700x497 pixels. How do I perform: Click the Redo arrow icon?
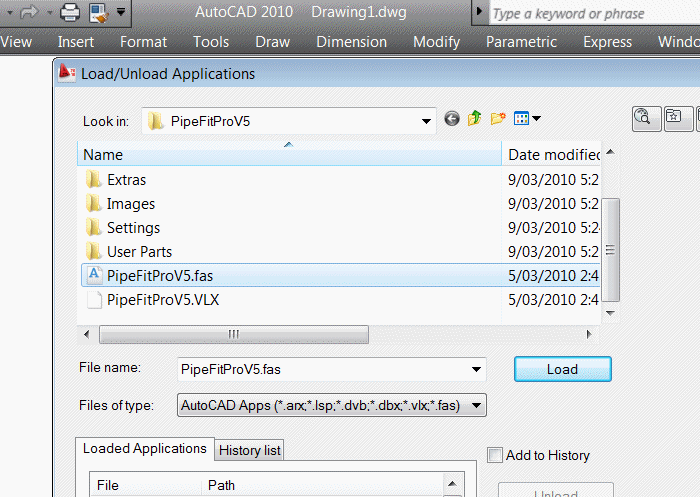coord(29,12)
